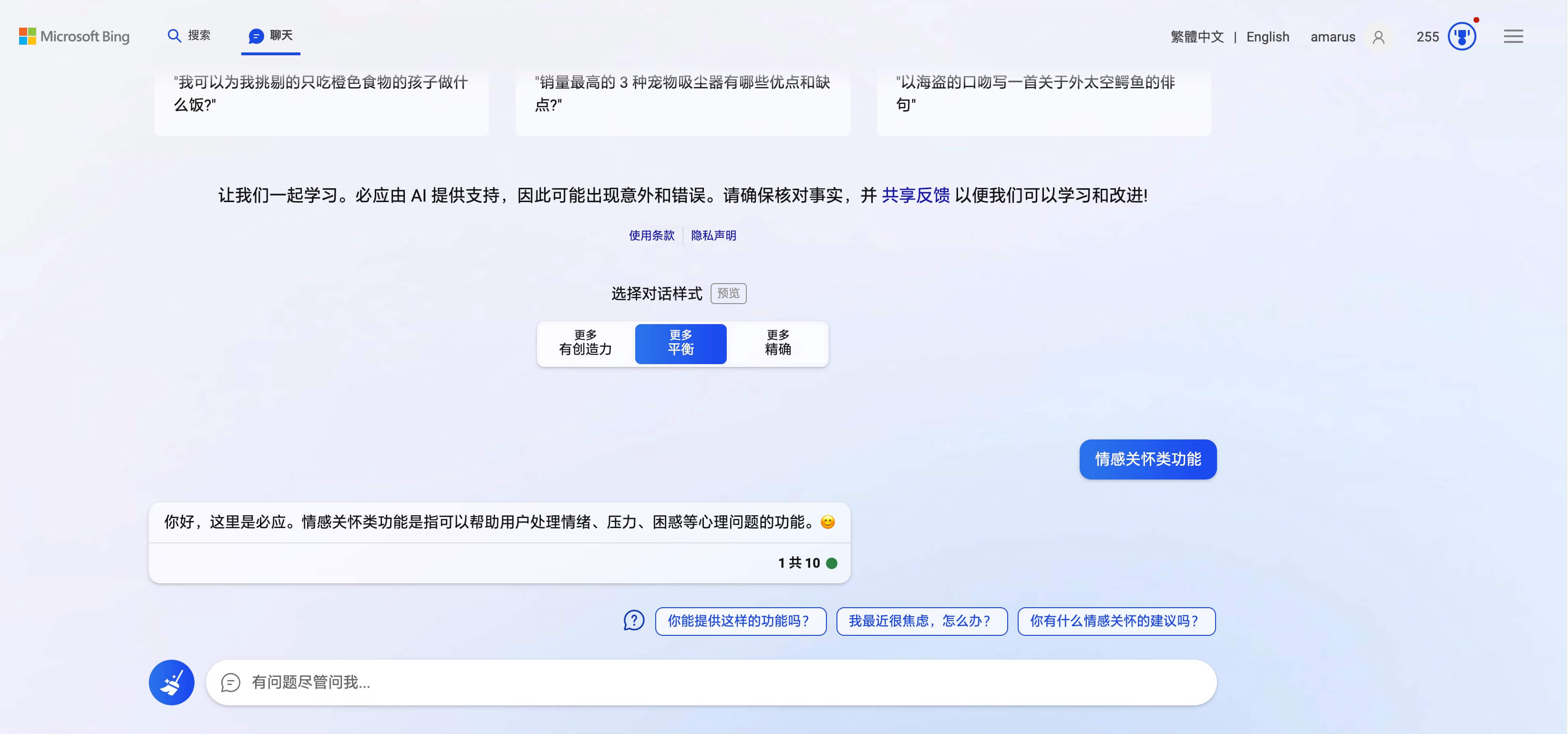Open the 使用条款 link
This screenshot has height=734, width=1568.
point(651,235)
